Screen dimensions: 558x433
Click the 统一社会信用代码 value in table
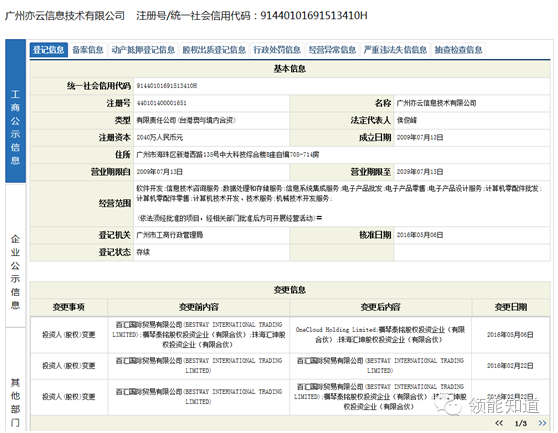tap(167, 86)
